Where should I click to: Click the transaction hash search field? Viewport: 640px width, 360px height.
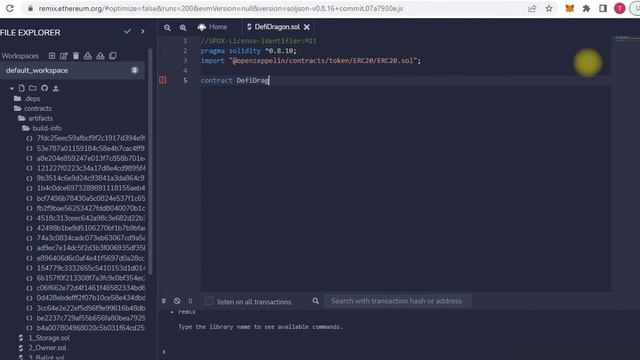(x=398, y=301)
